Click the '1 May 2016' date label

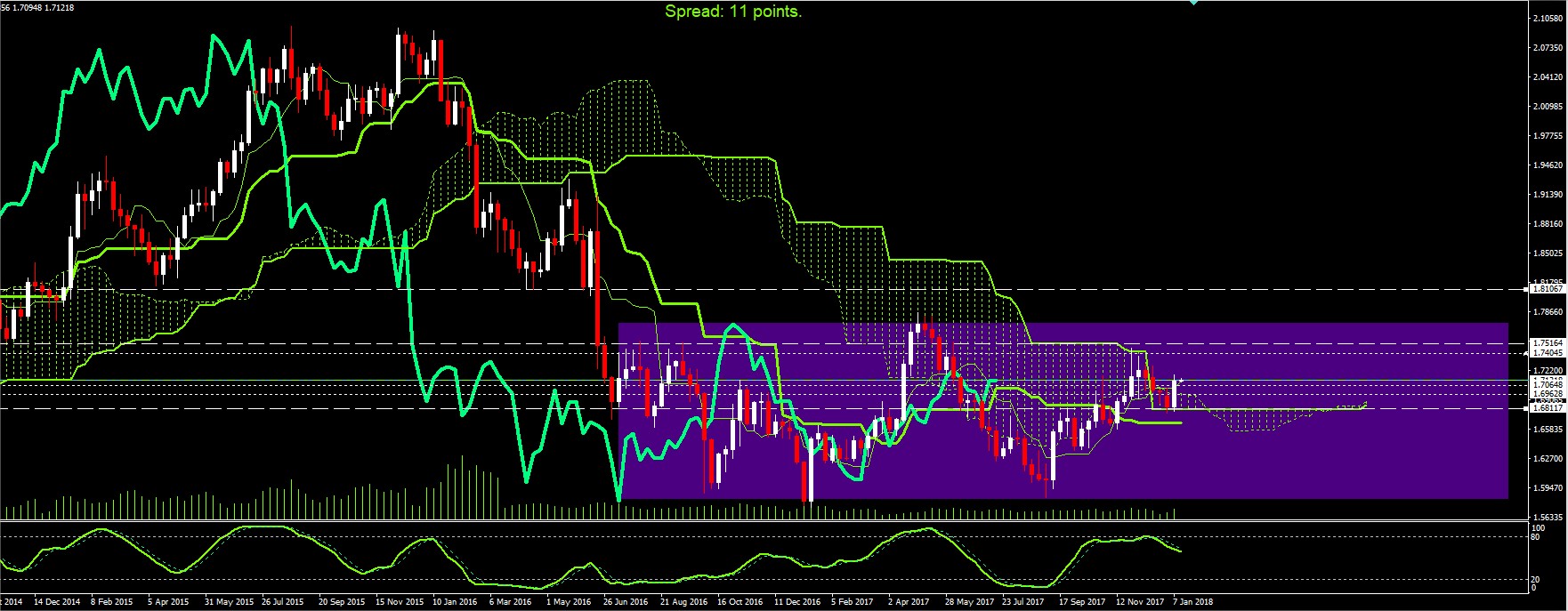pyautogui.click(x=569, y=602)
